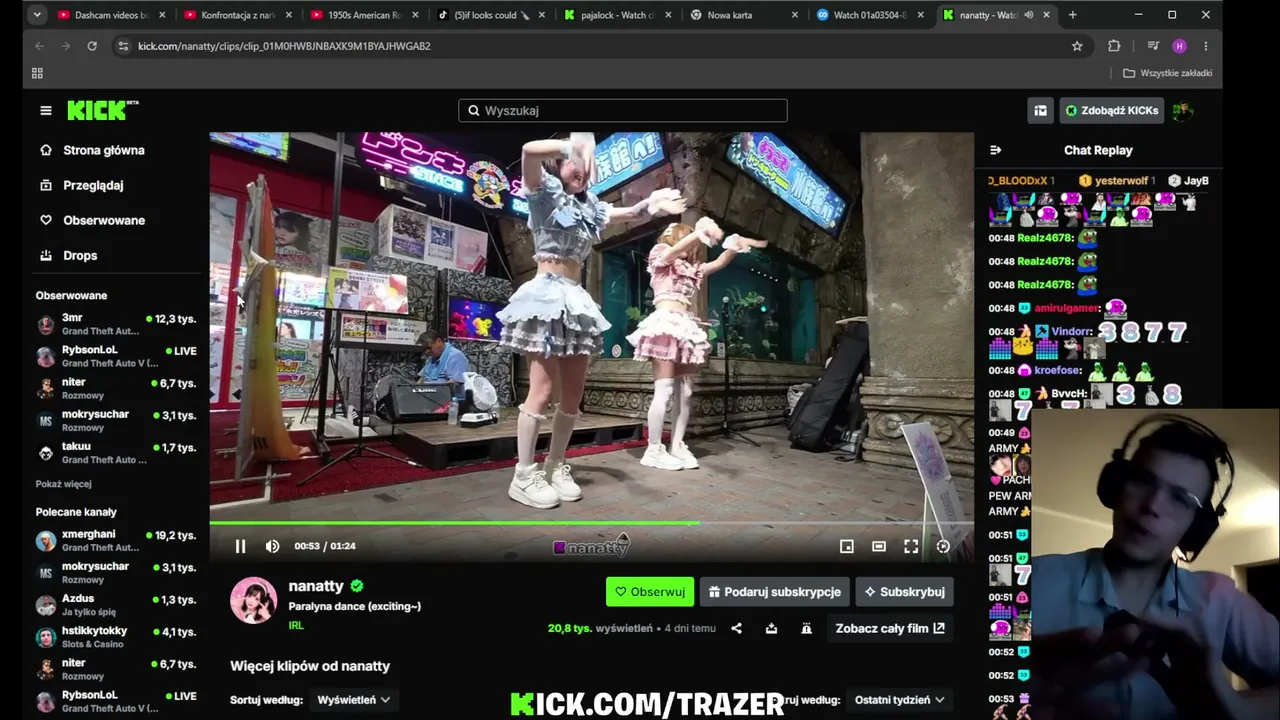Expand the Wyświetleń sort dropdown
The height and width of the screenshot is (720, 1280).
click(353, 700)
